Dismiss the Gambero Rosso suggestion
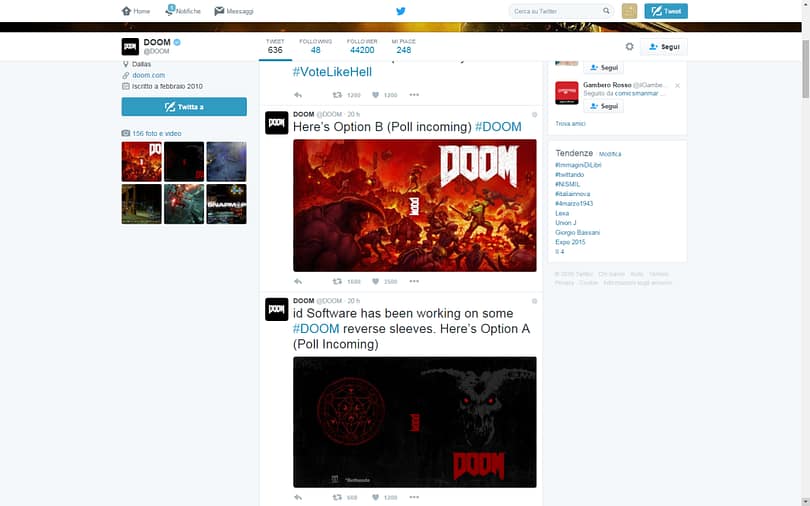This screenshot has width=810, height=506. [x=677, y=85]
